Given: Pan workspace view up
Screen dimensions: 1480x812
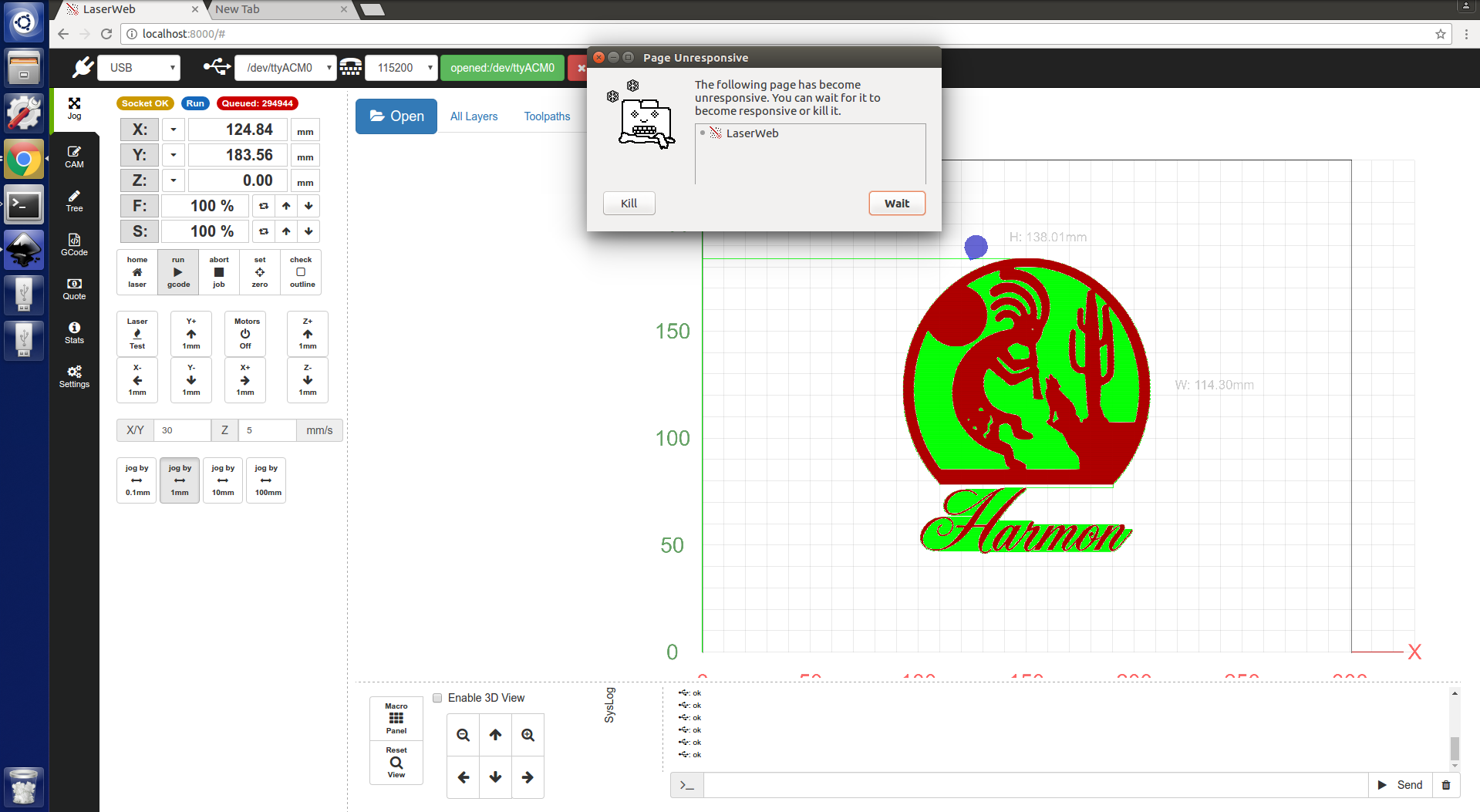Looking at the screenshot, I should click(495, 735).
